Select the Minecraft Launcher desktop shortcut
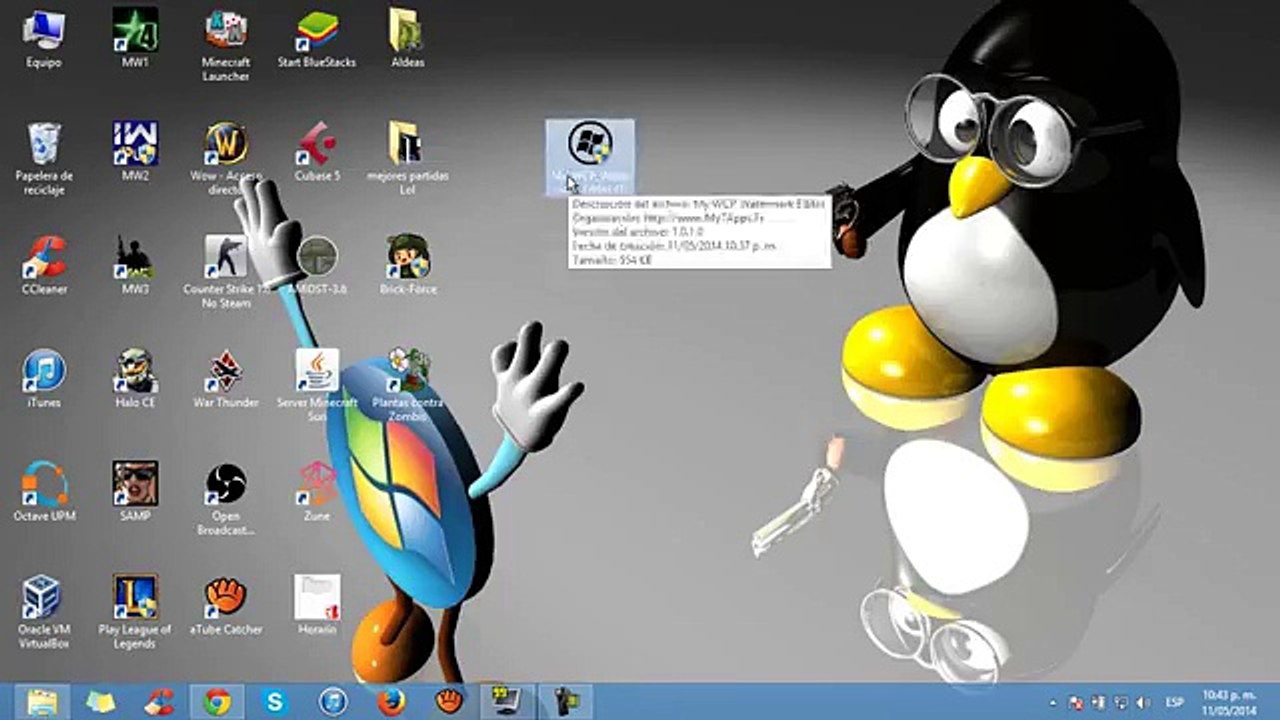Screen dimensions: 1280x720 226,45
